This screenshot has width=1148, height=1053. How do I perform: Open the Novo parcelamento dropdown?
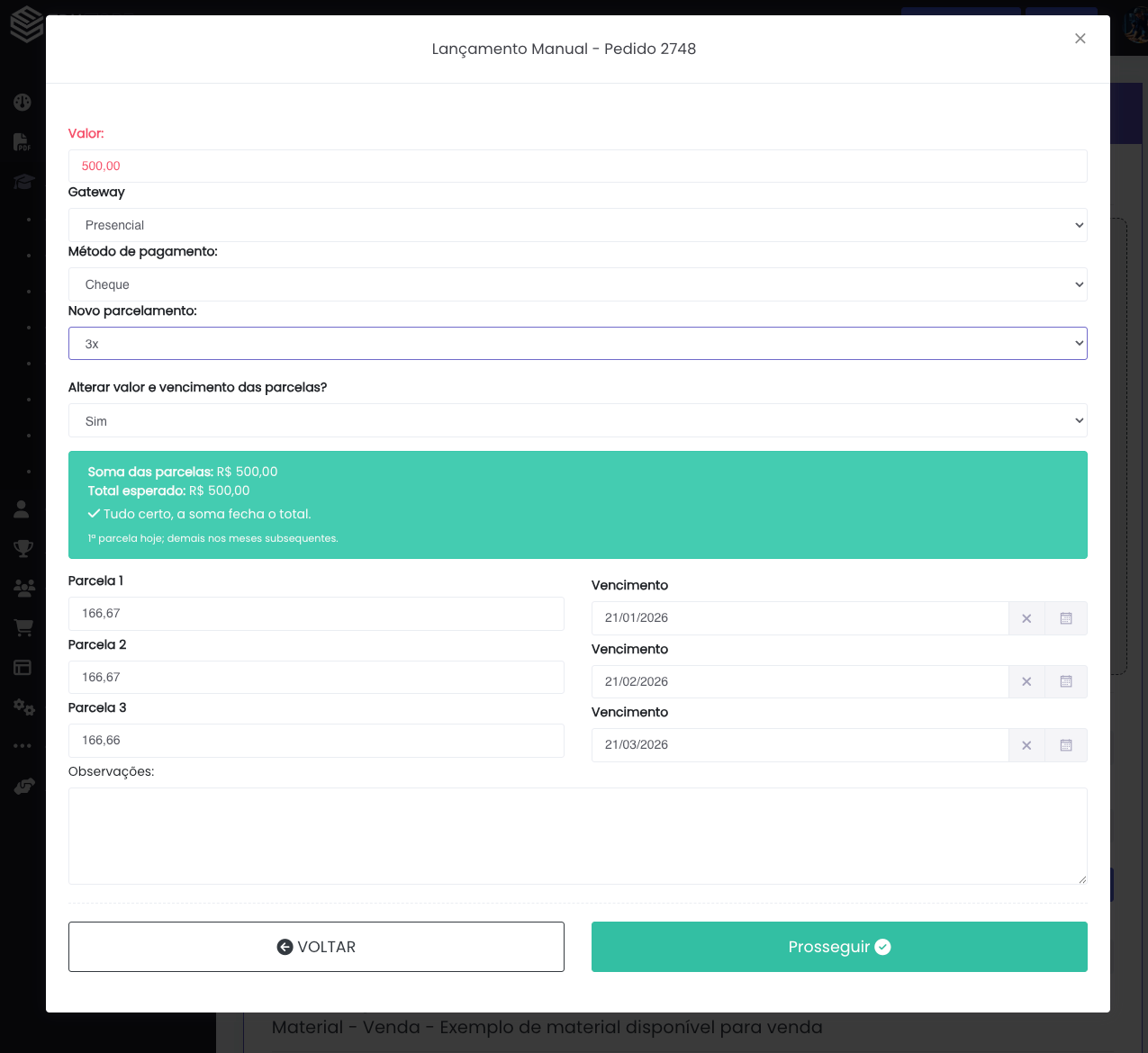577,344
